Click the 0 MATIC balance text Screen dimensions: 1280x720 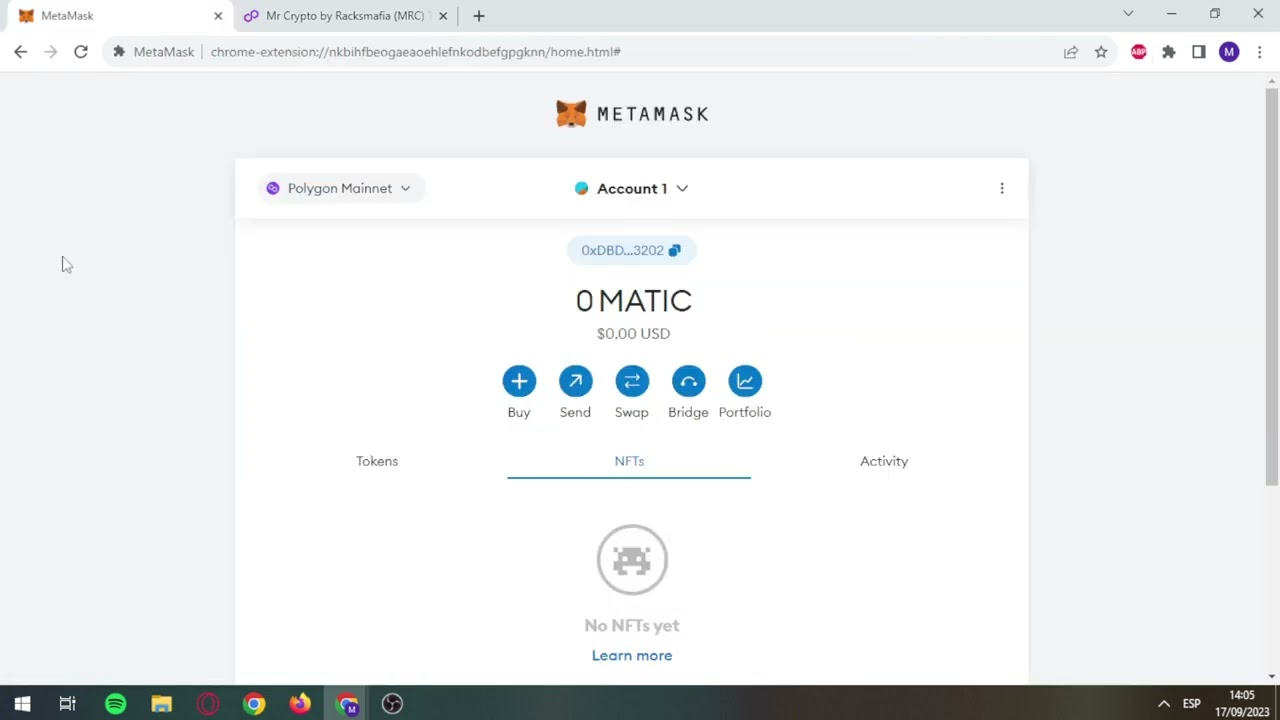tap(633, 300)
